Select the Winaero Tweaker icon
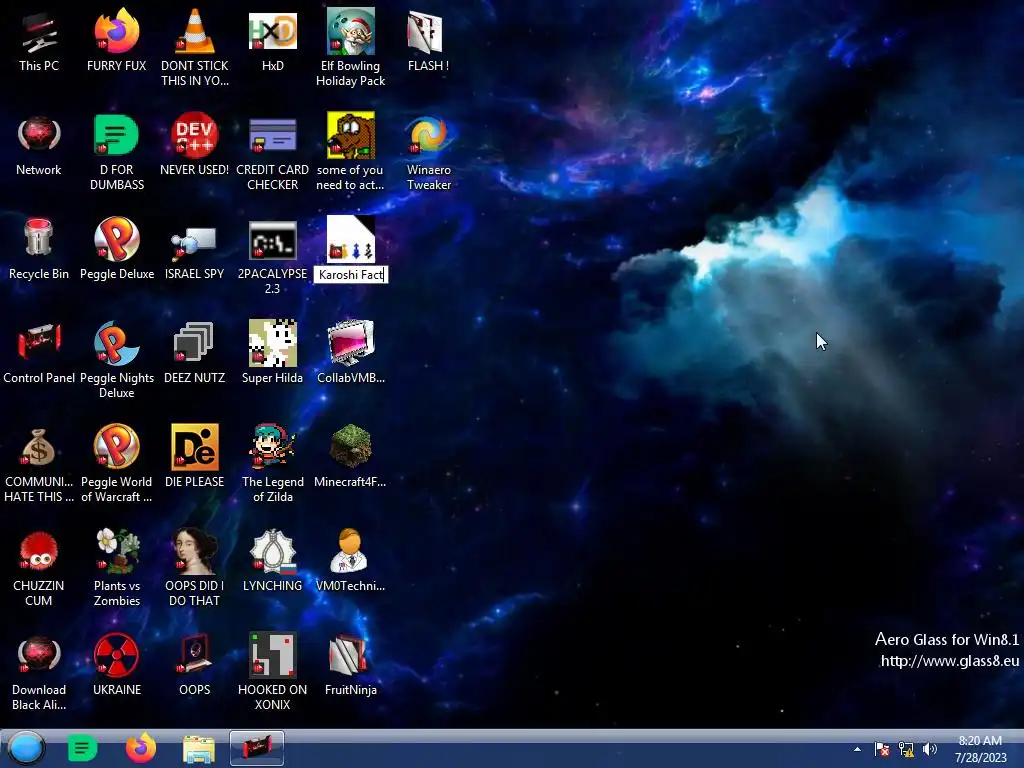The image size is (1024, 768). [x=428, y=152]
